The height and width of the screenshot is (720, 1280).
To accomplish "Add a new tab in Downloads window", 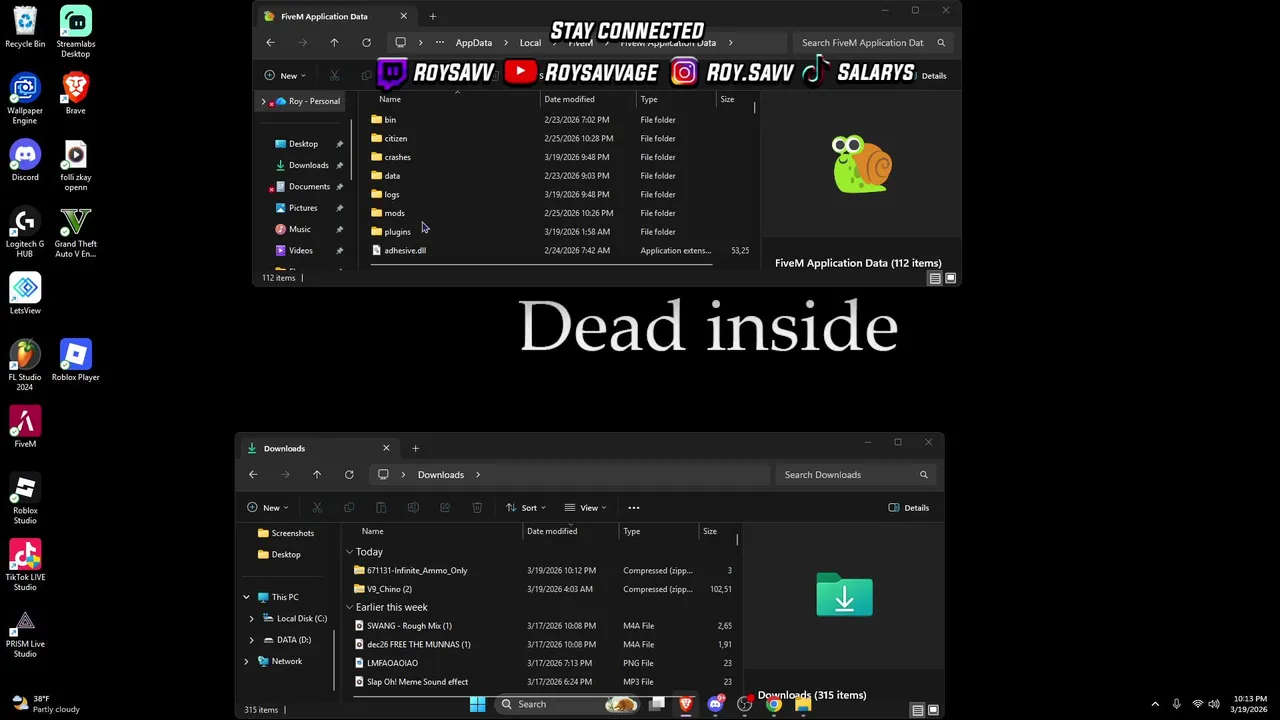I will click(415, 448).
